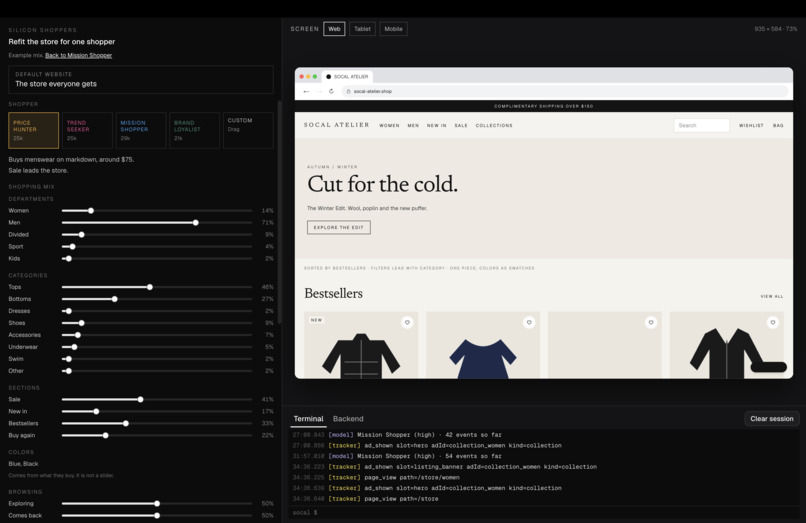Select the Mobile screen option

(393, 29)
